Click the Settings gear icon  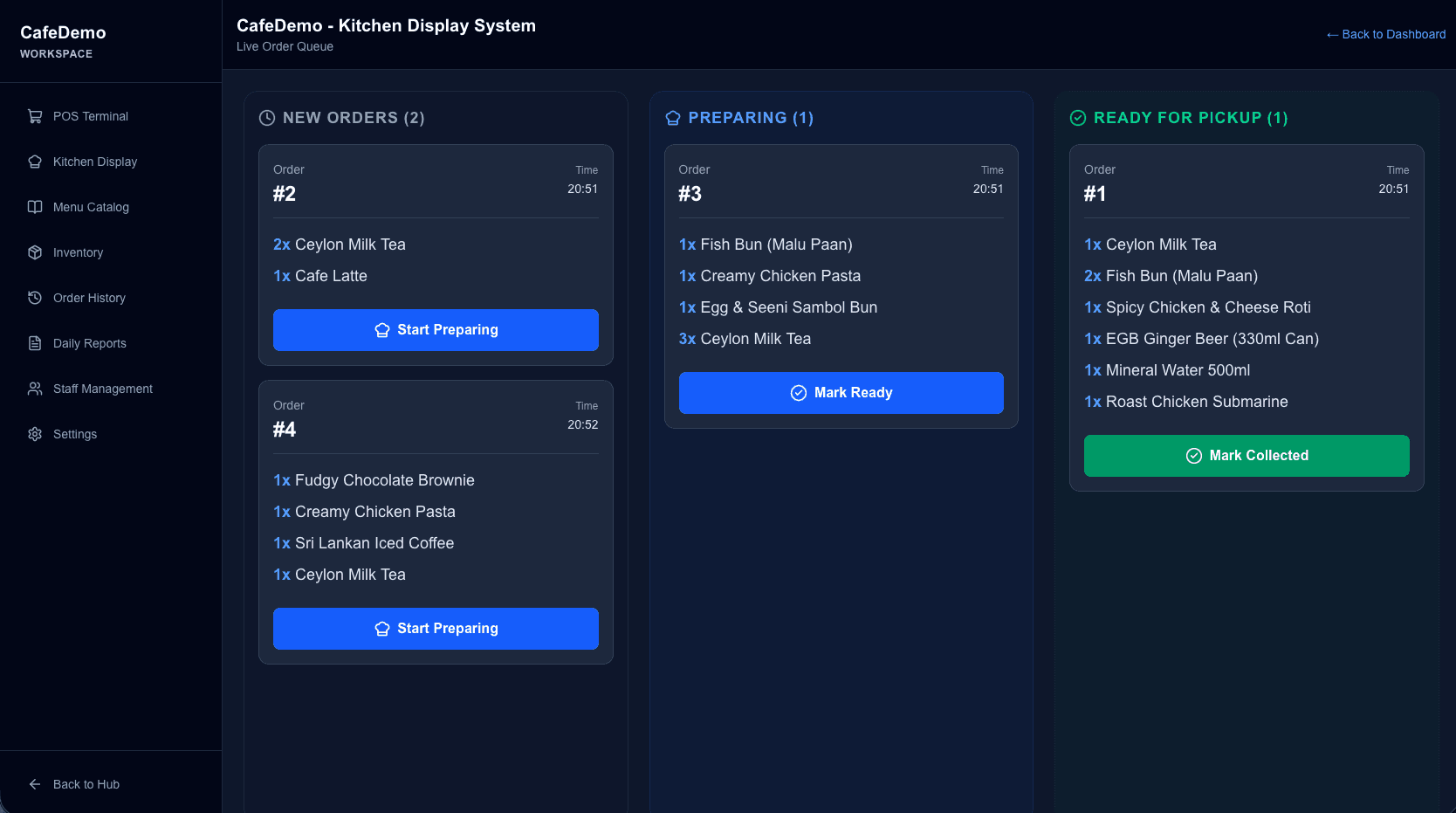pos(35,434)
